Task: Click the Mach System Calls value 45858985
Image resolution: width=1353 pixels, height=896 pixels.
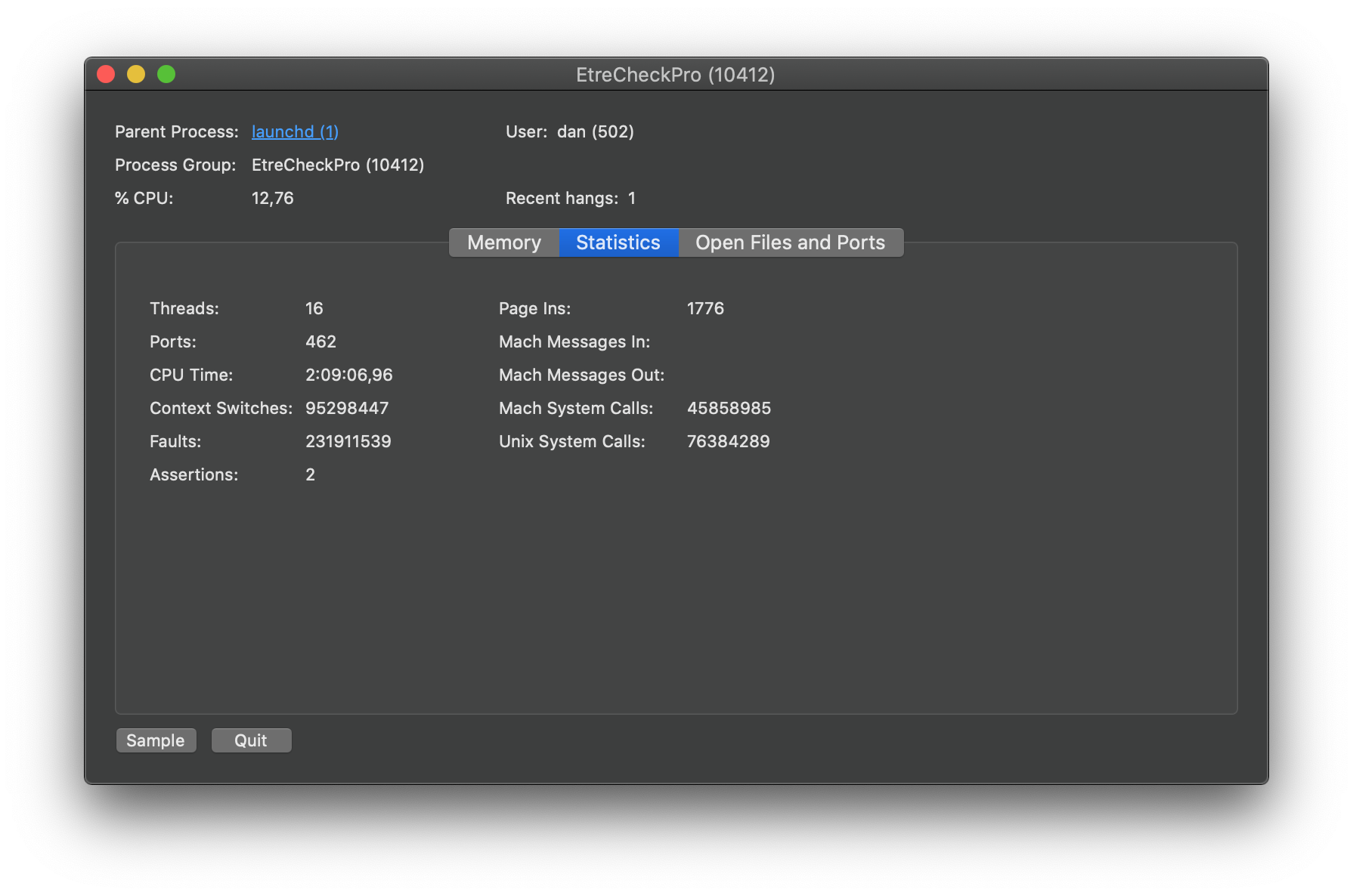Action: pyautogui.click(x=729, y=408)
